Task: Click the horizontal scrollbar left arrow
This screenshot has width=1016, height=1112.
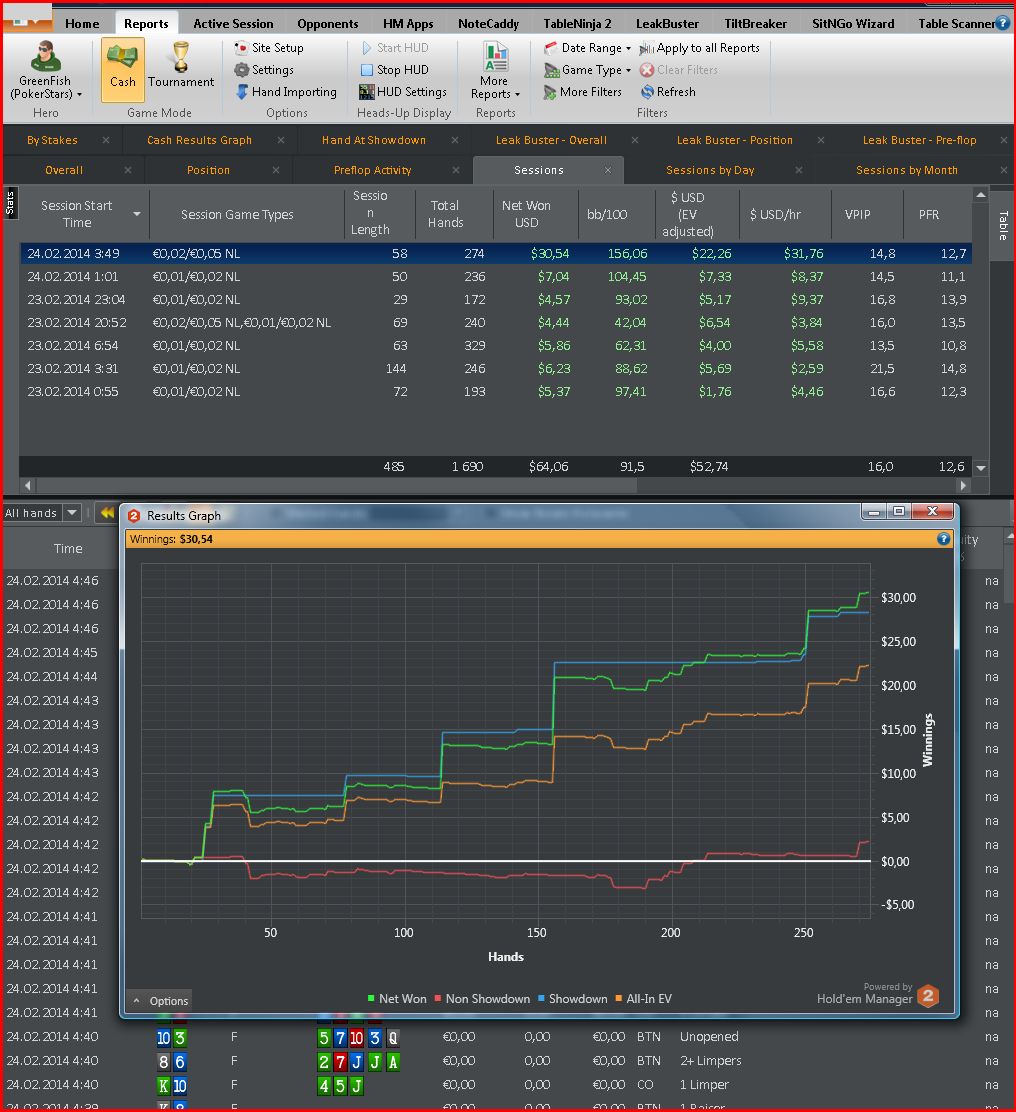Action: point(28,486)
